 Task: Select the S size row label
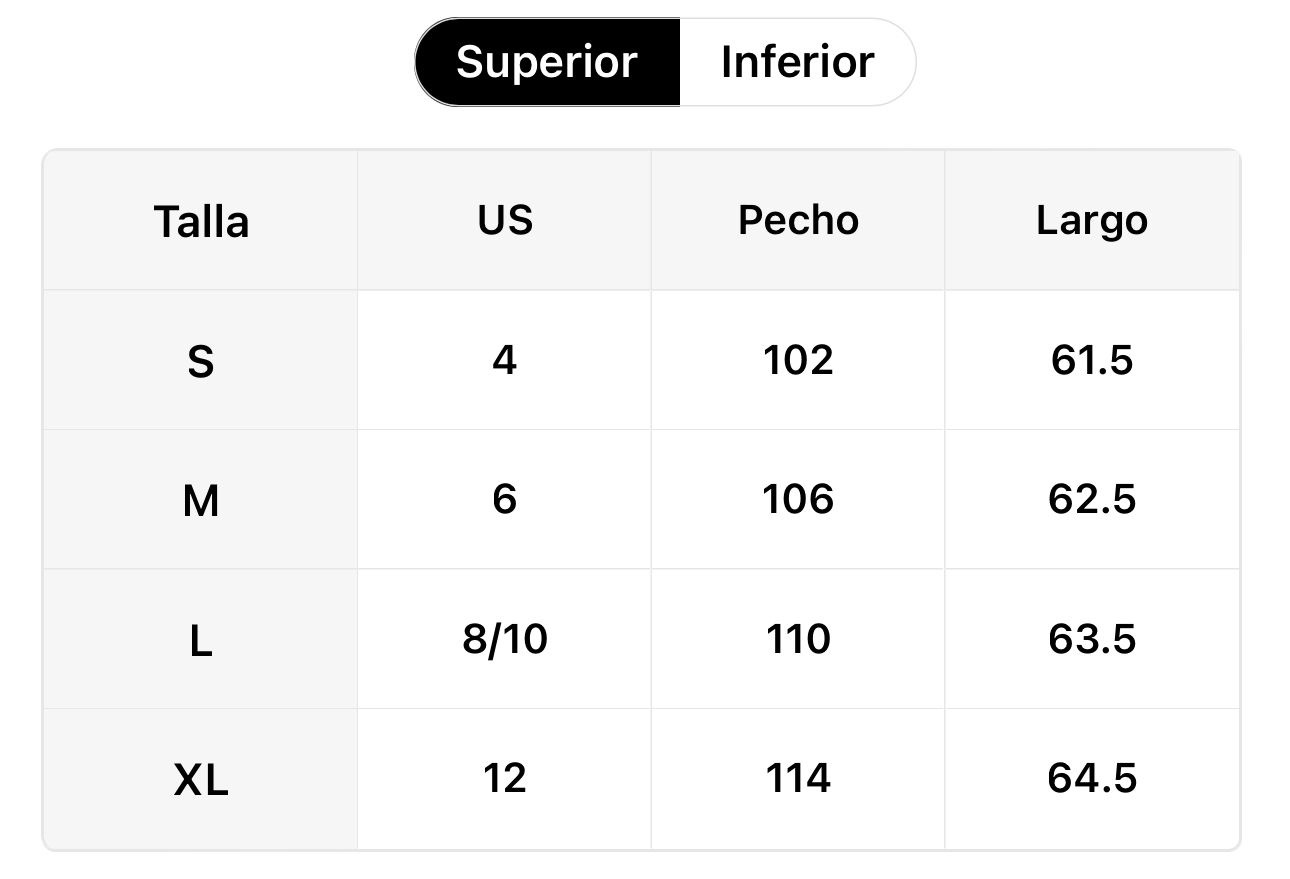coord(201,361)
